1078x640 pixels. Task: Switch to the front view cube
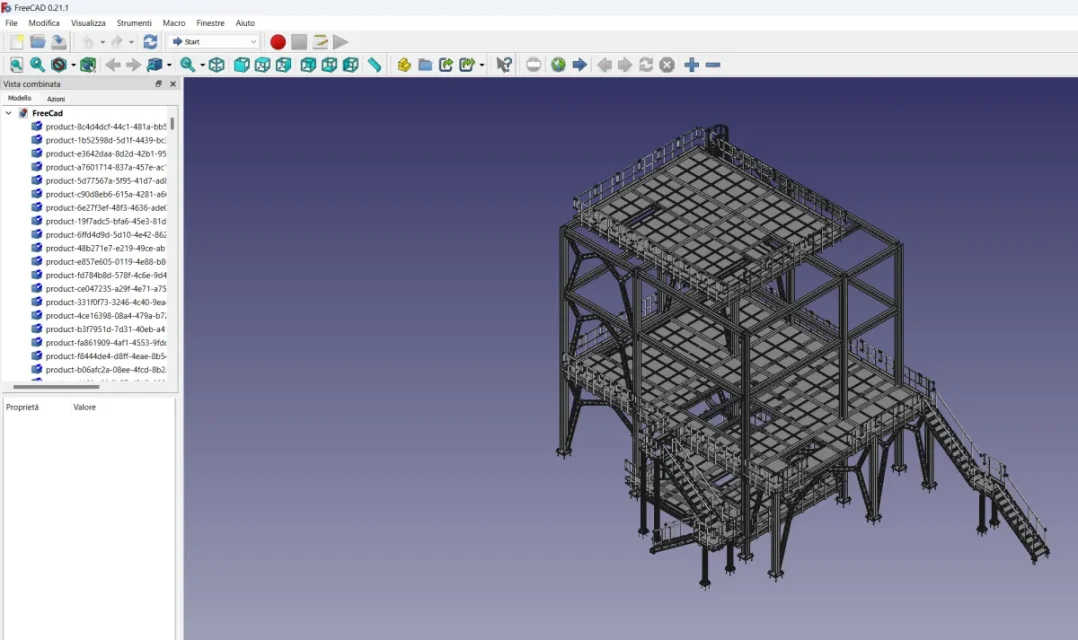click(x=241, y=65)
